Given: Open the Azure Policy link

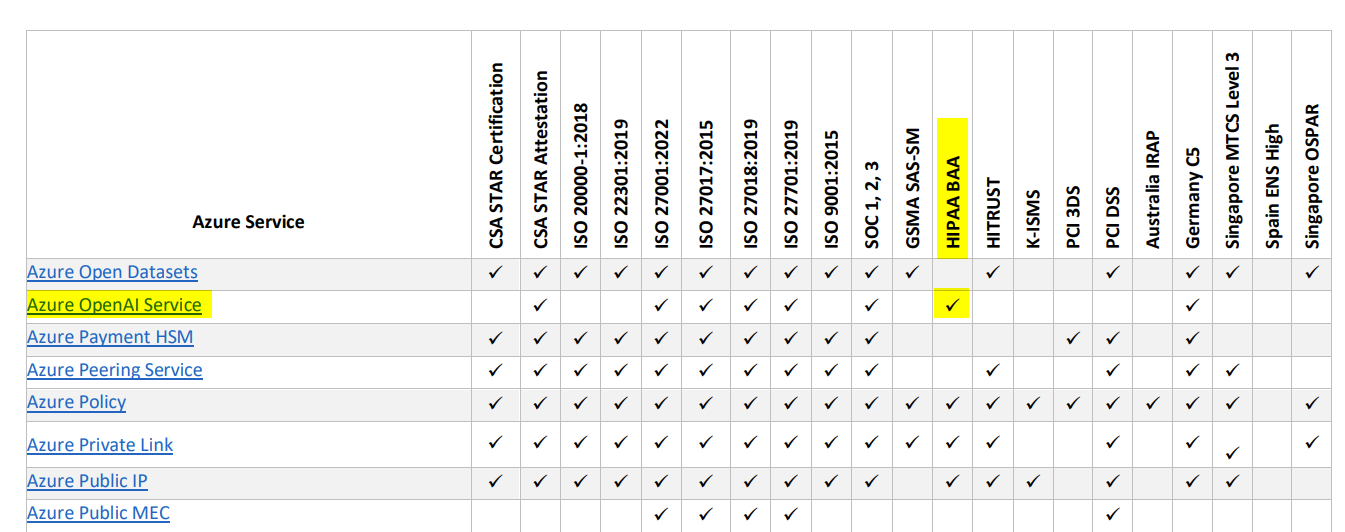Looking at the screenshot, I should [x=77, y=402].
